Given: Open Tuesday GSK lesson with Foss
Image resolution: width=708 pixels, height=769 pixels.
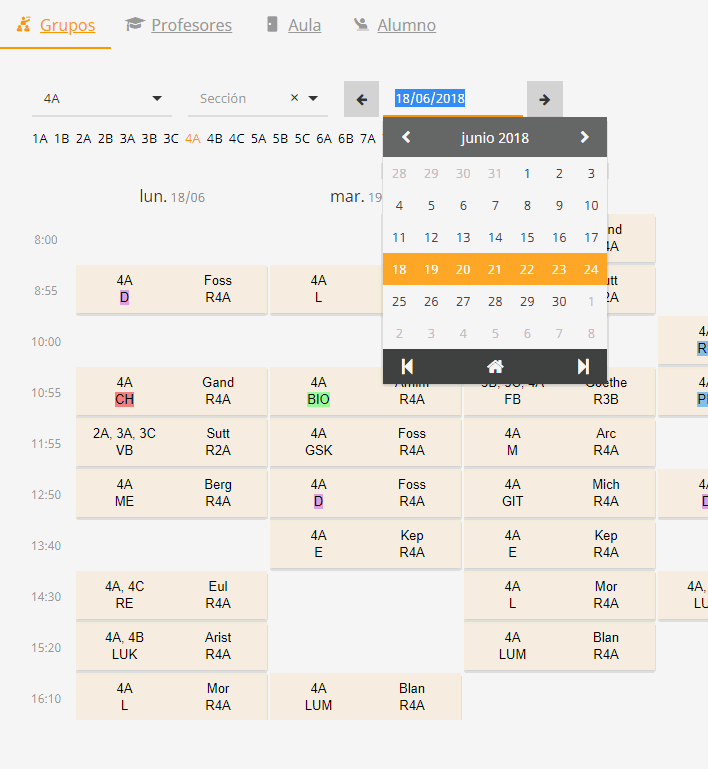Looking at the screenshot, I should pyautogui.click(x=365, y=442).
